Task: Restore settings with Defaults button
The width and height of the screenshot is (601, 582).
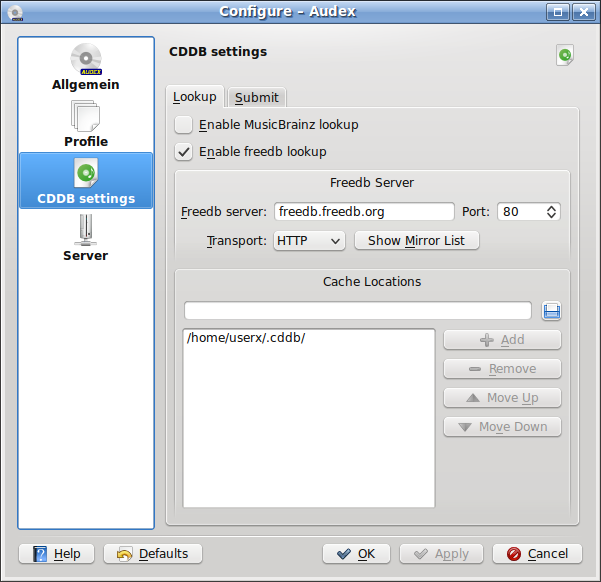Action: coord(153,554)
